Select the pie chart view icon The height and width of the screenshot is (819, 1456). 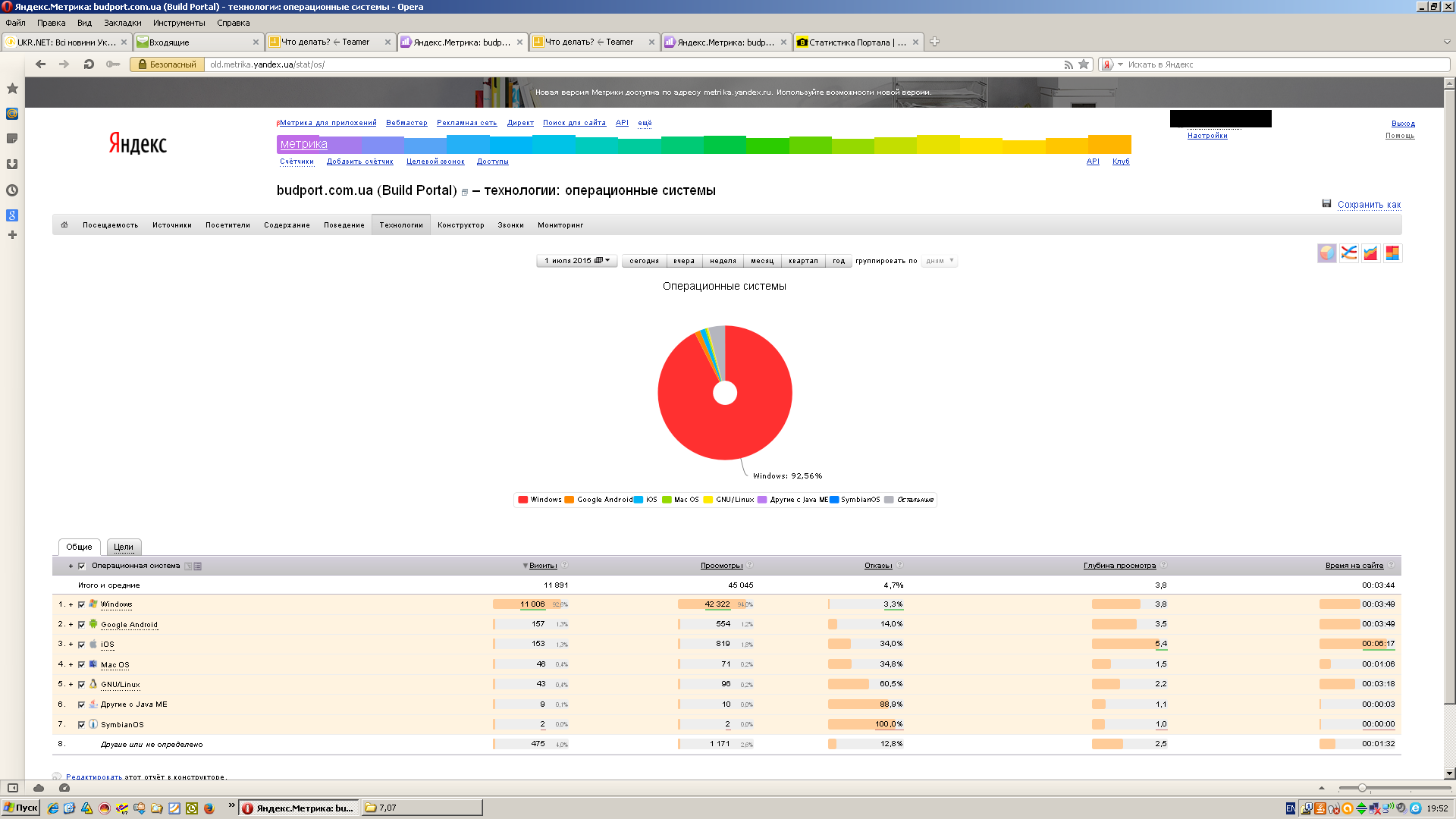click(1326, 253)
